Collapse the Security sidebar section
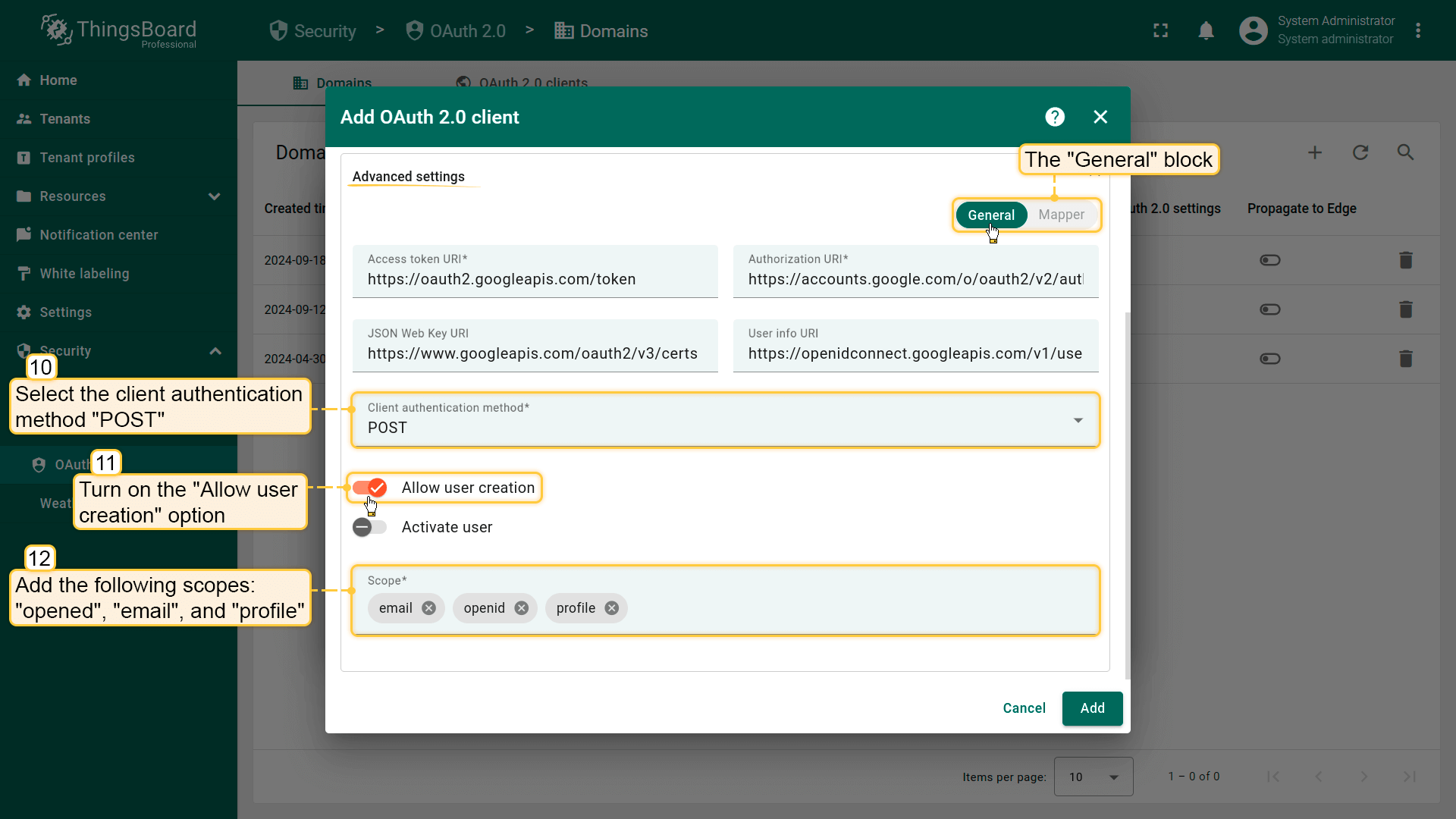The image size is (1456, 819). pyautogui.click(x=215, y=351)
